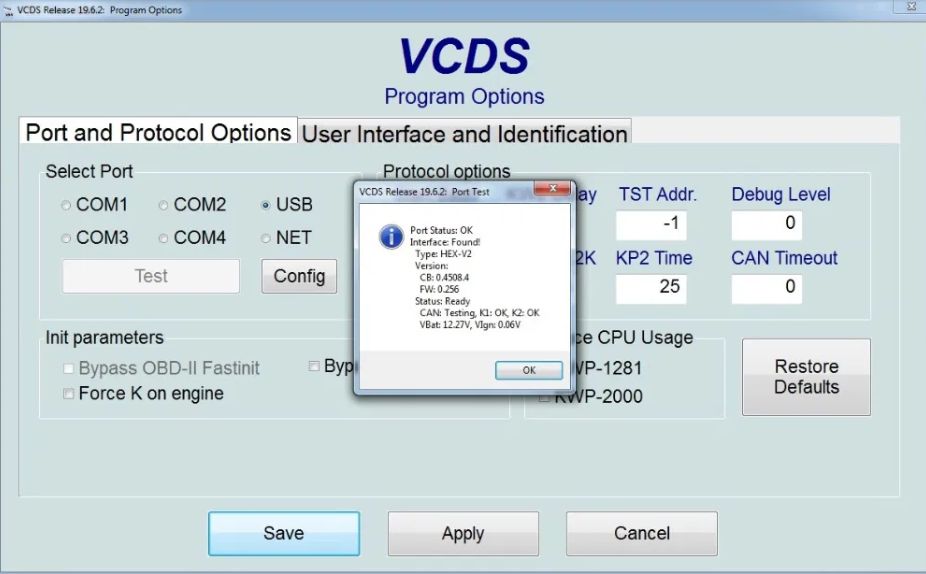Apply the program options
The width and height of the screenshot is (926, 574).
(463, 533)
